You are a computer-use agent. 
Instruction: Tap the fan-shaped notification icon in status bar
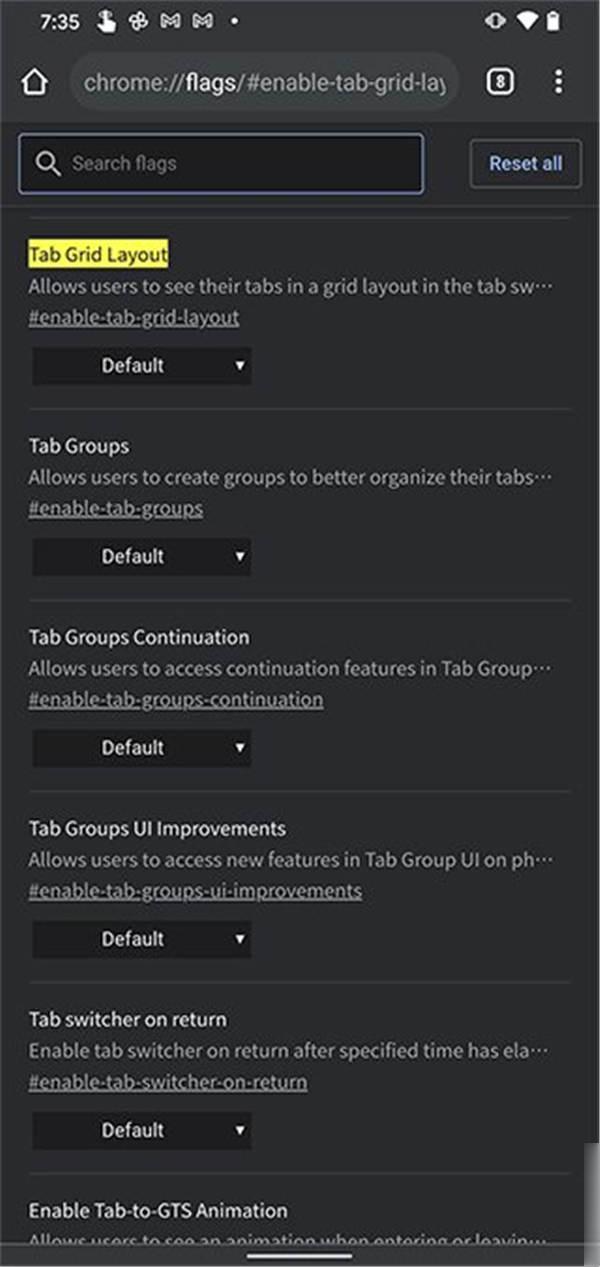tap(139, 21)
